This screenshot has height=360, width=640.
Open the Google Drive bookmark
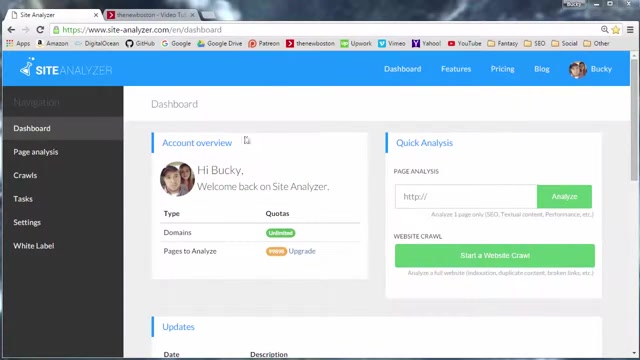[220, 43]
